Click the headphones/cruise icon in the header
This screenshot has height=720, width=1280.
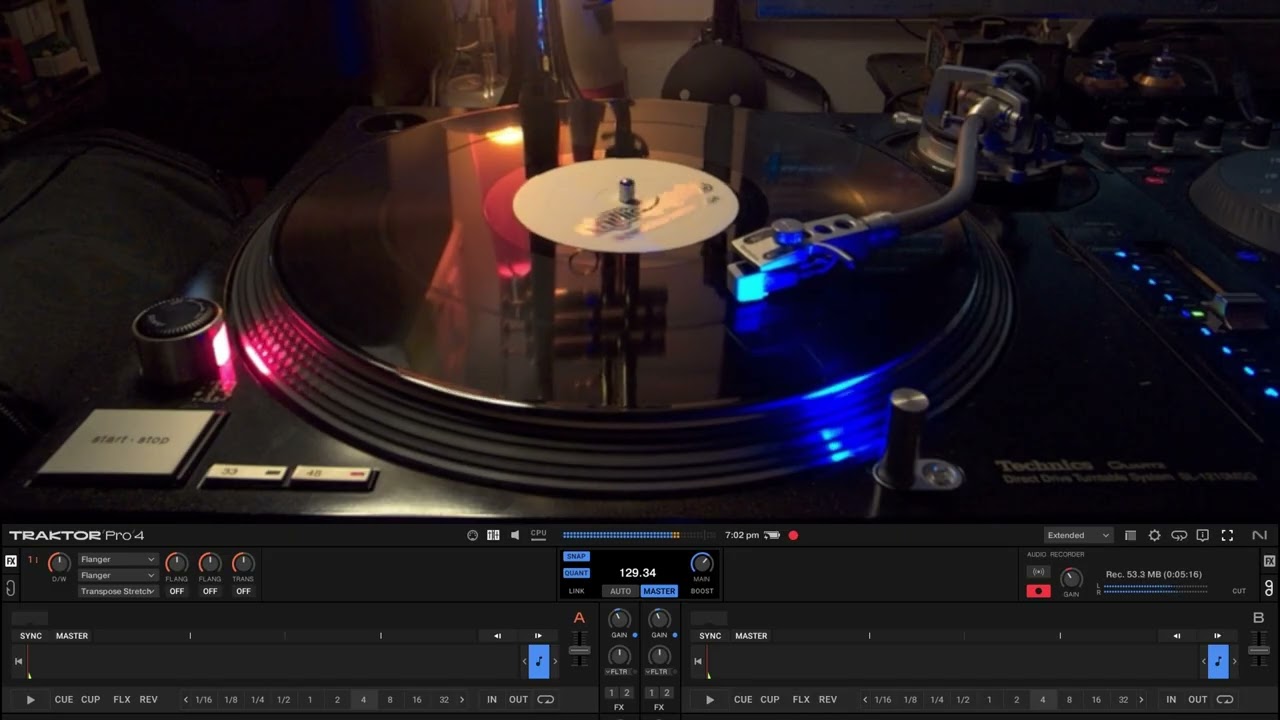click(1179, 535)
